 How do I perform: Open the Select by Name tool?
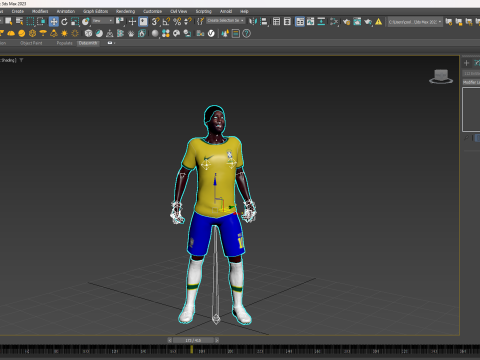(19, 22)
